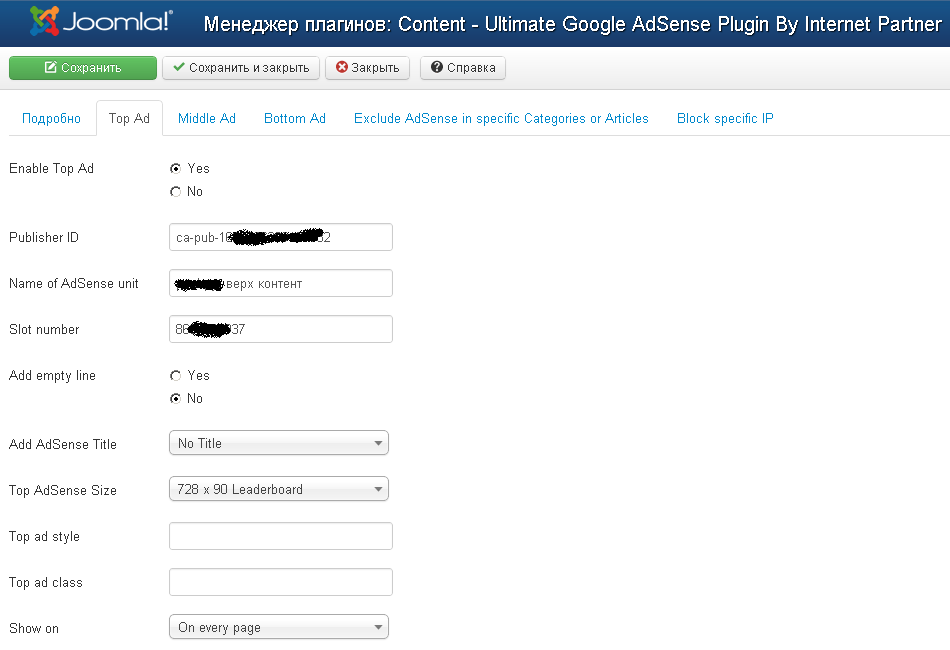This screenshot has width=950, height=650.
Task: Open the Top AdSense Size dropdown
Action: [x=279, y=489]
